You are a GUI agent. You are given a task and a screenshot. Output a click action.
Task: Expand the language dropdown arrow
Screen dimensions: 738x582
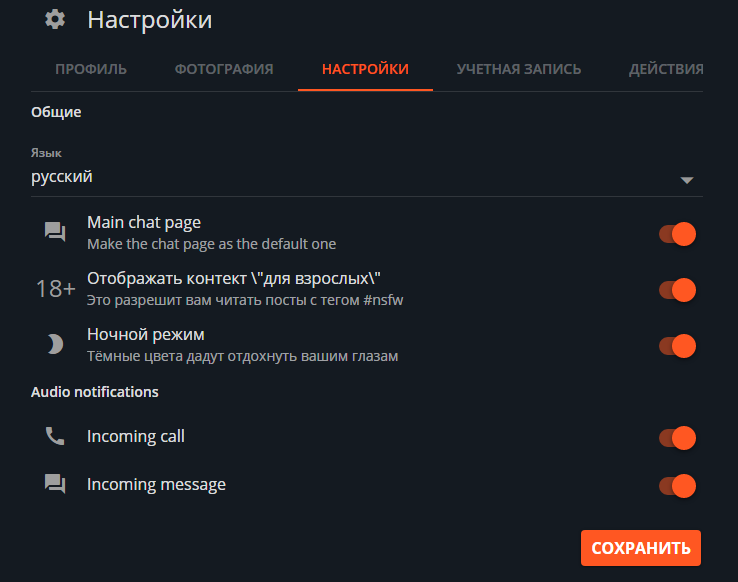point(686,180)
